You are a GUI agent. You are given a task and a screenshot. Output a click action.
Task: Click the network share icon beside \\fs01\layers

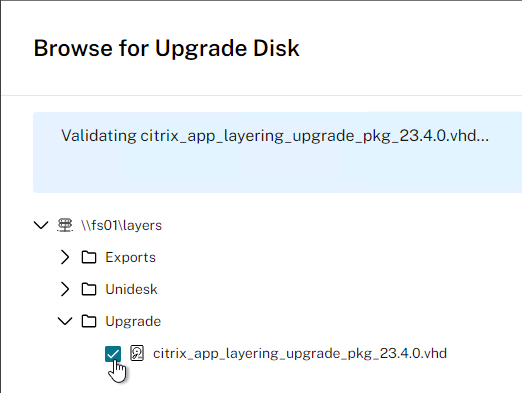click(65, 225)
